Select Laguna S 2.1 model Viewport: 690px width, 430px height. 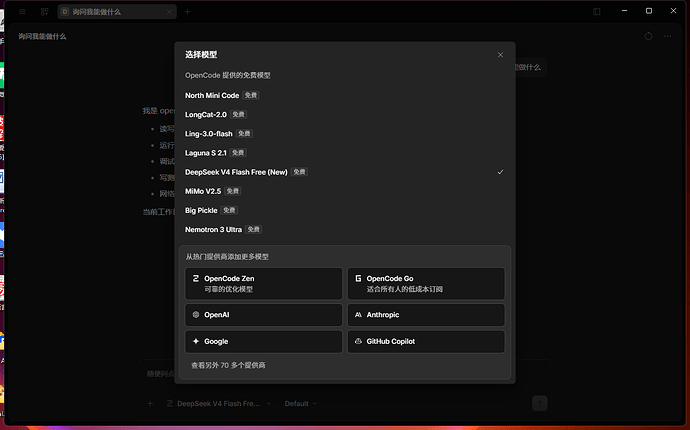pos(345,153)
